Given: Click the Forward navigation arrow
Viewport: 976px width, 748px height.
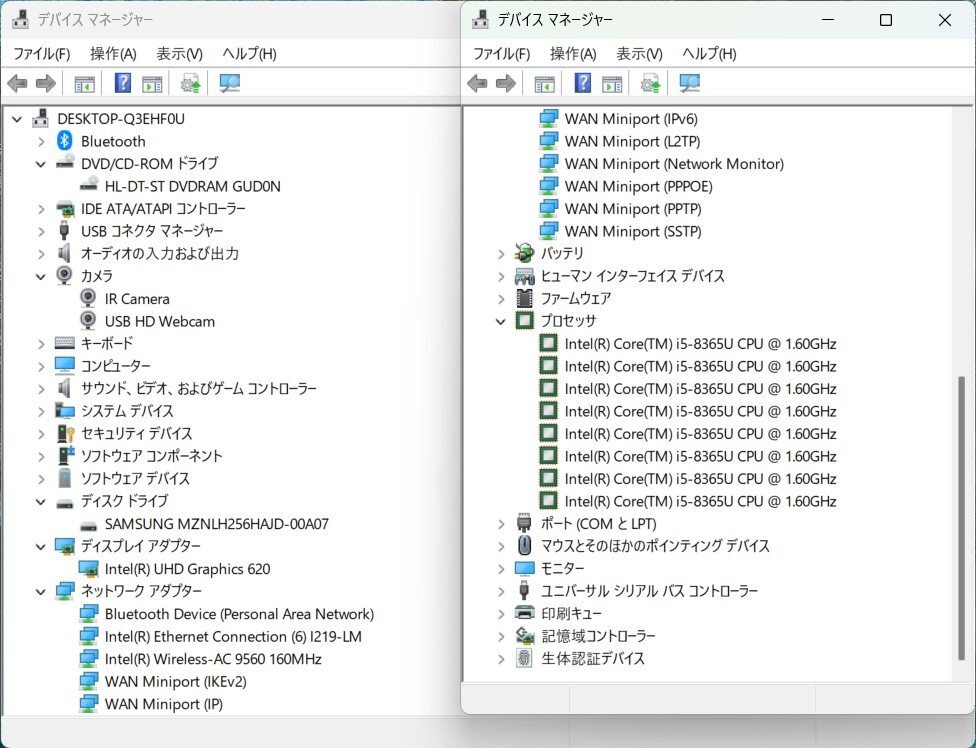Looking at the screenshot, I should point(45,83).
